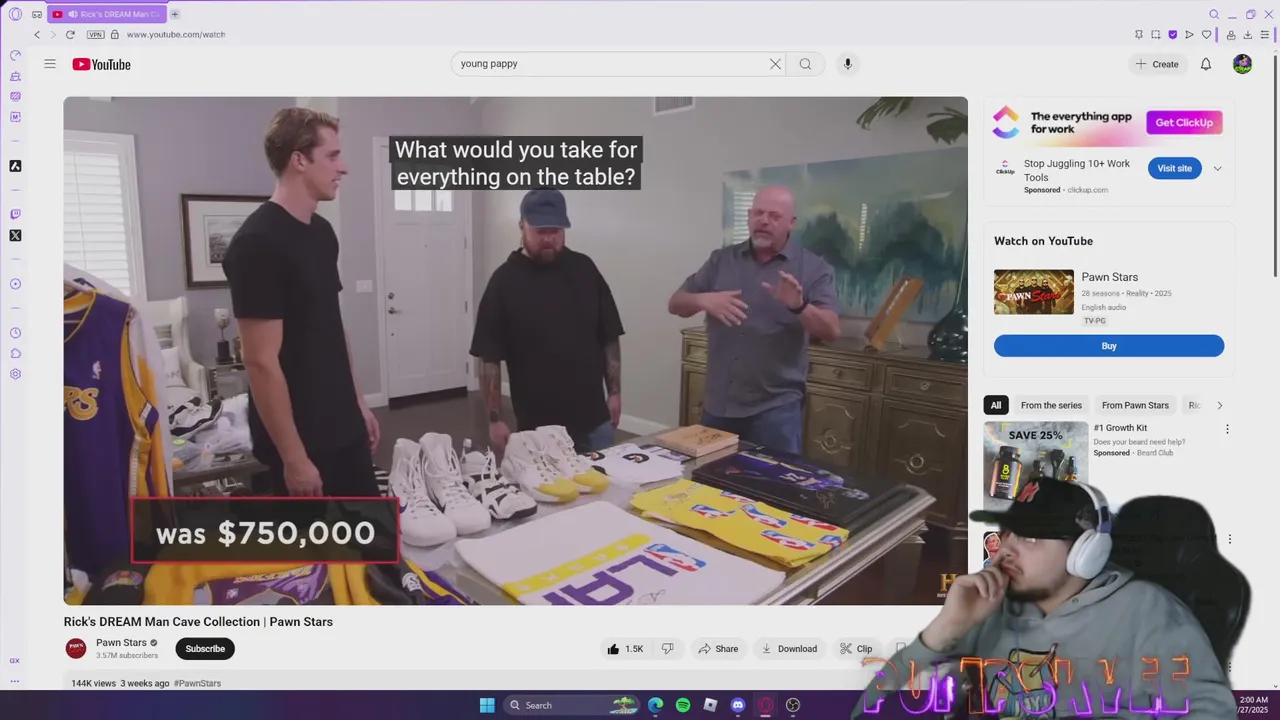
Task: Create a Clip of the video
Action: 856,649
